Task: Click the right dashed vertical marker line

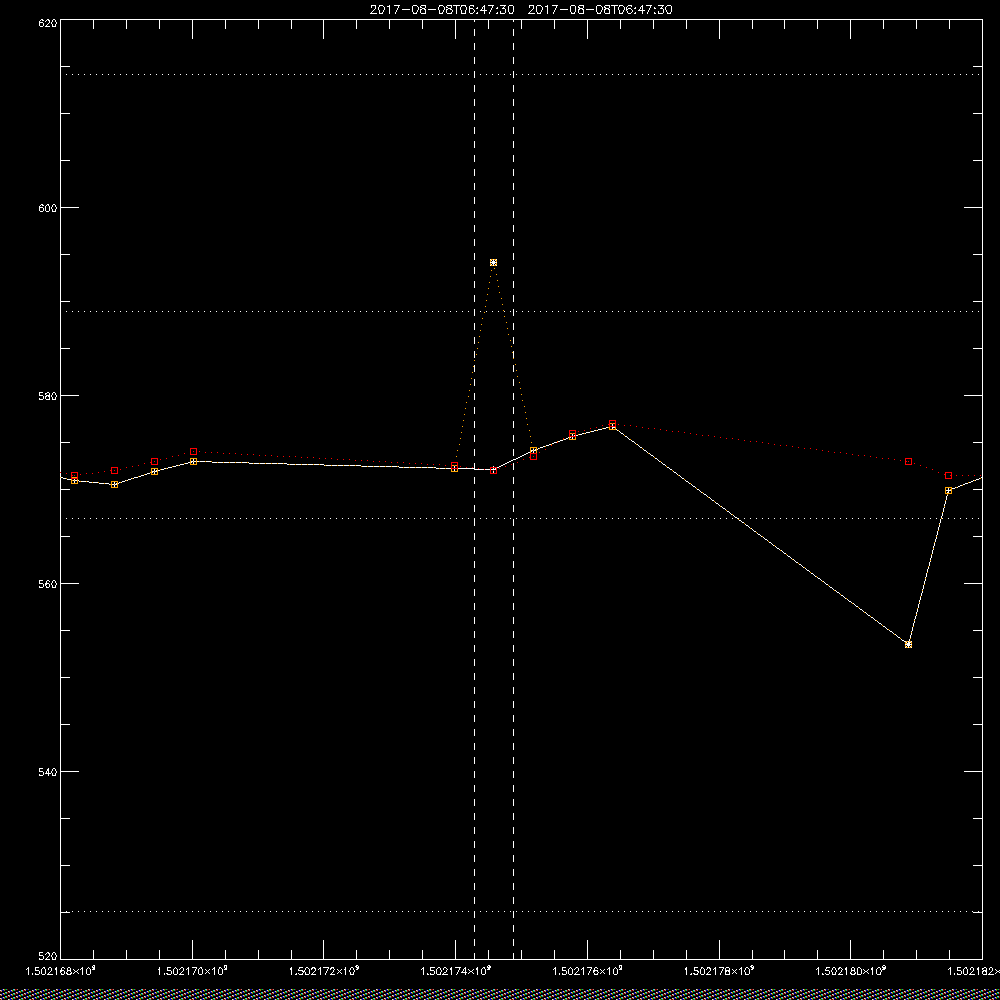Action: point(513,489)
